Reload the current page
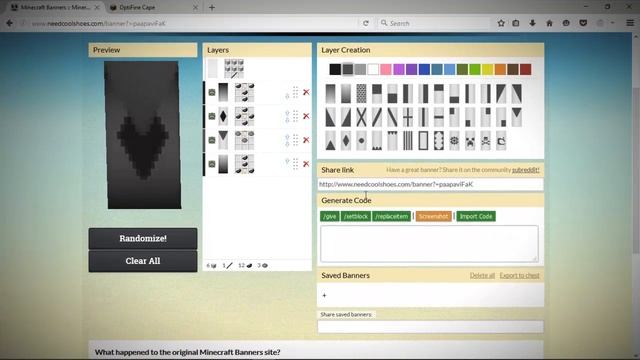This screenshot has width=640, height=360. (366, 23)
